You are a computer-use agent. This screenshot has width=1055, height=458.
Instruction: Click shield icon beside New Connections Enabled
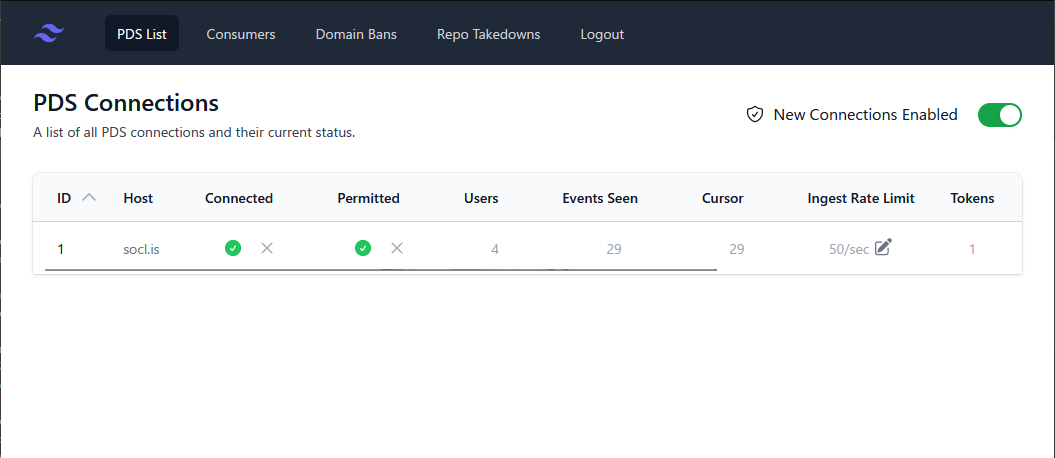point(755,115)
